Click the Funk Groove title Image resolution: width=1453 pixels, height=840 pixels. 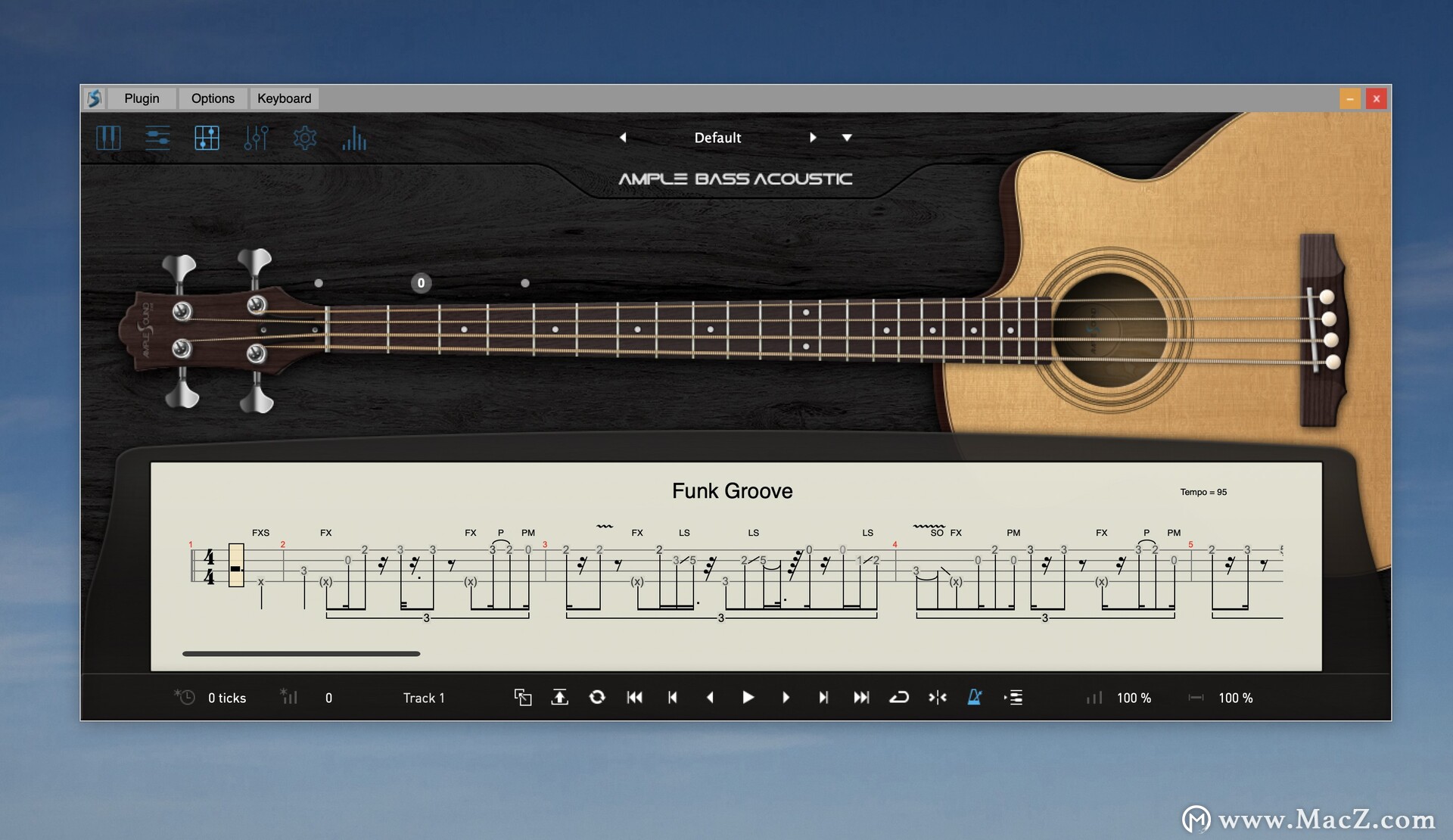coord(732,491)
